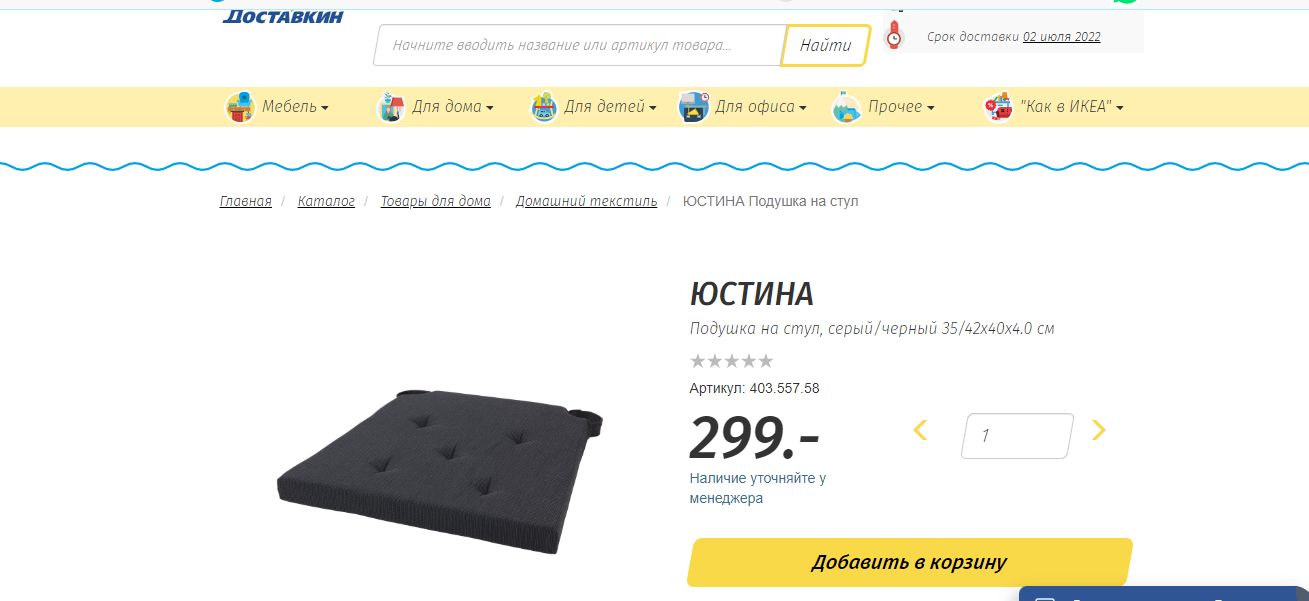Click the Мебель furniture category icon
This screenshot has width=1309, height=601.
click(x=240, y=107)
